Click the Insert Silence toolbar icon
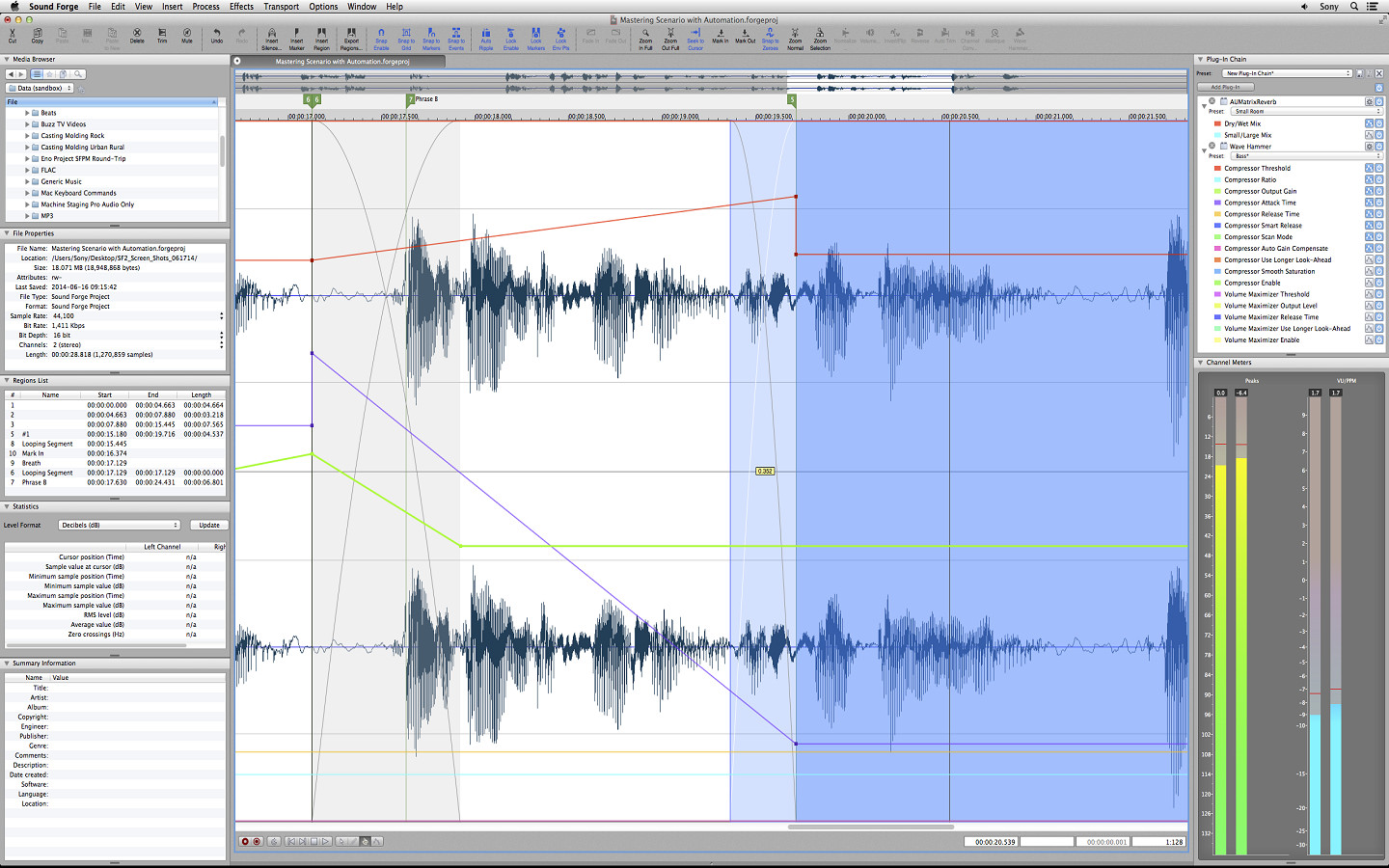1389x868 pixels. 271,36
